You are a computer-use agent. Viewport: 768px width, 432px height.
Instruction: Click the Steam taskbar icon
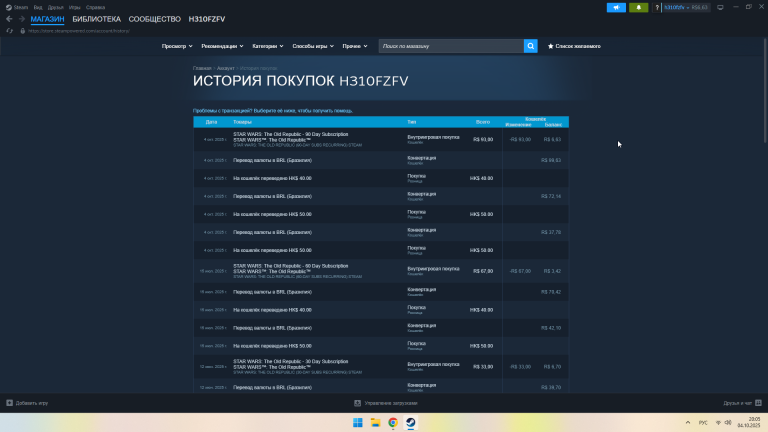(x=410, y=423)
